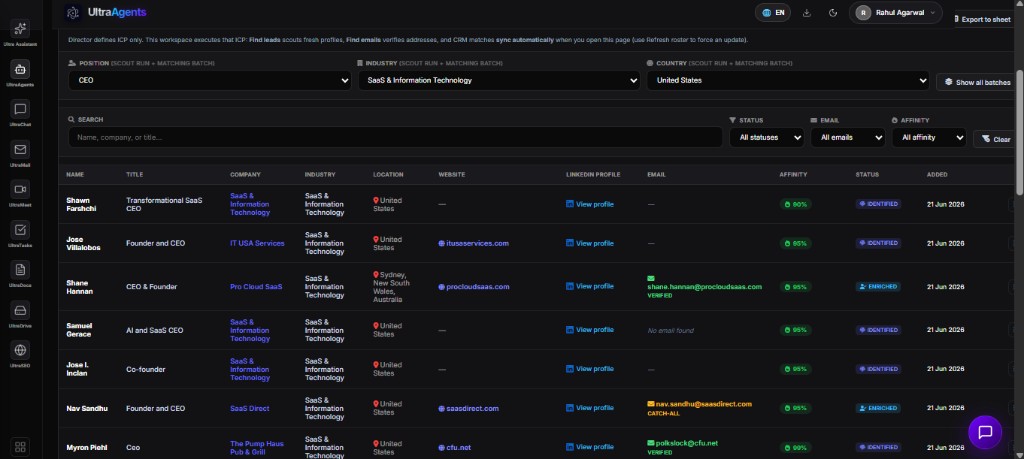This screenshot has height=459, width=1024.
Task: Open the All statuses filter
Action: pos(766,137)
